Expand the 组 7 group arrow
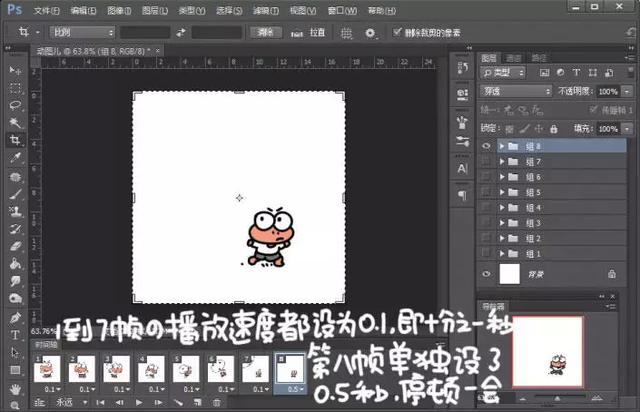The image size is (640, 412). pos(502,162)
